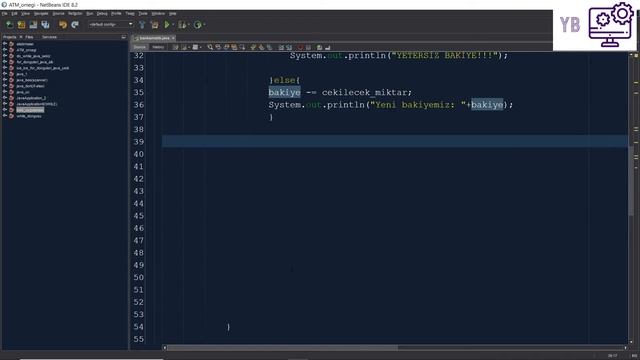Open the Run Project dropdown arrow
The image size is (640, 360).
(x=173, y=25)
